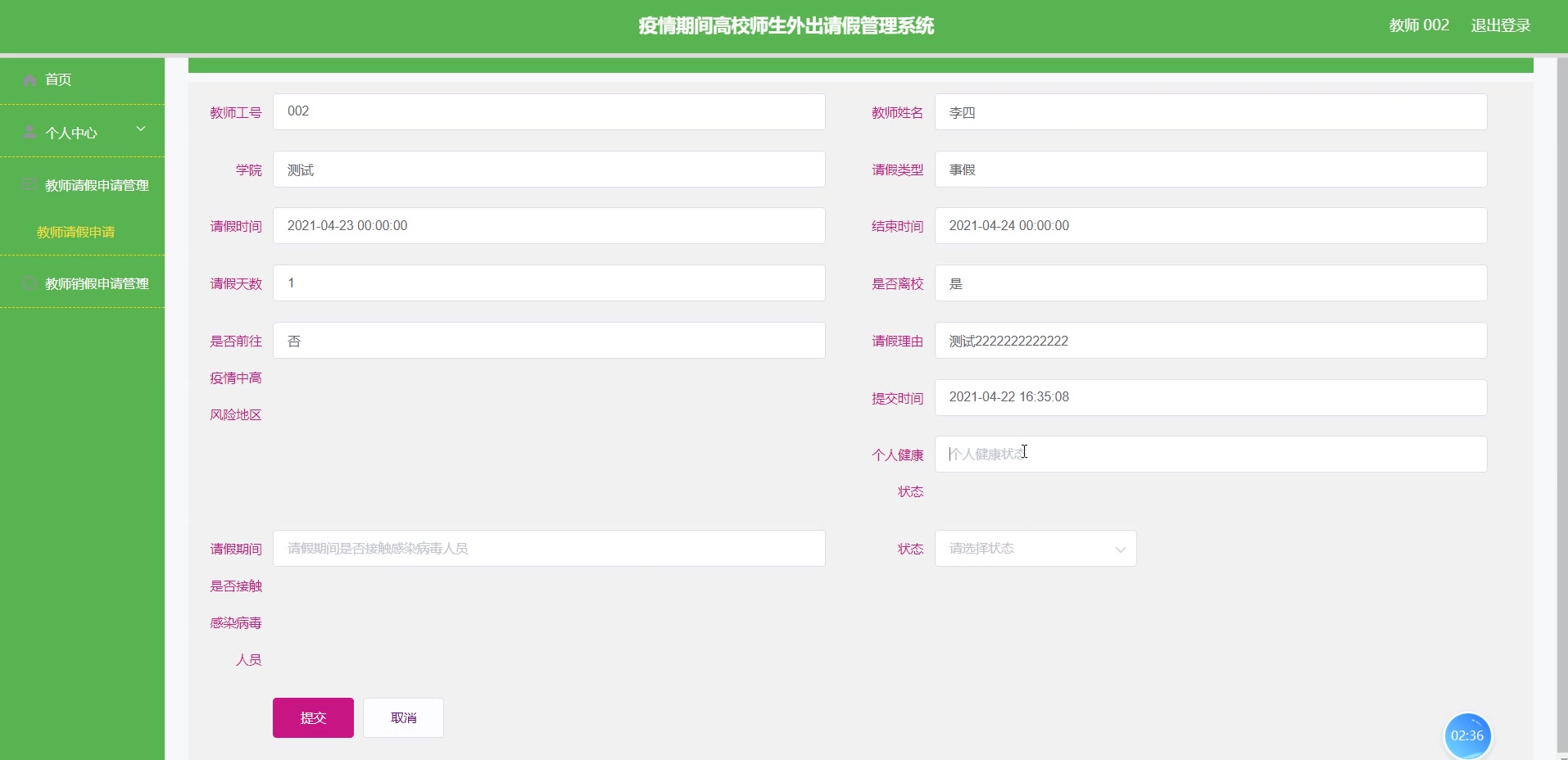The height and width of the screenshot is (760, 1568).
Task: Click 请假理由 field with 测试2222222222222
Action: 1211,340
